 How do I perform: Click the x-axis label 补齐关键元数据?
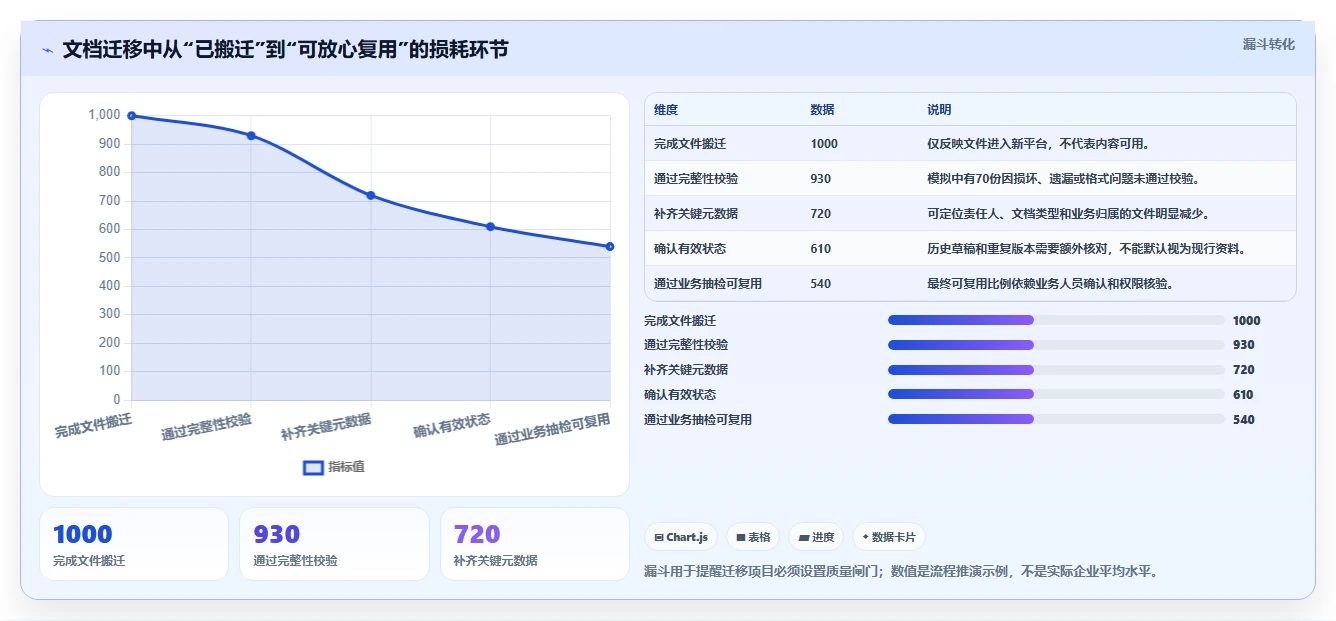pos(326,426)
